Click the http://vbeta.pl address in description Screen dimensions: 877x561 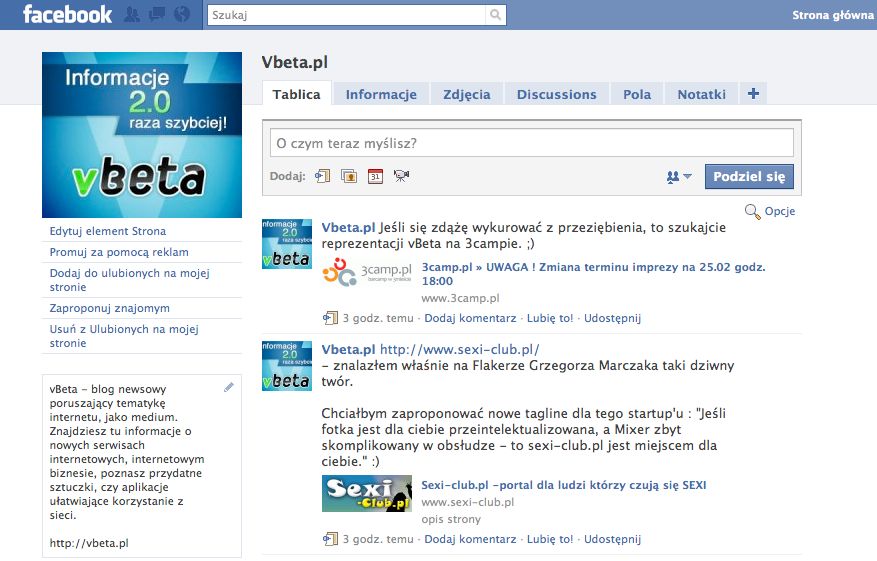point(89,543)
